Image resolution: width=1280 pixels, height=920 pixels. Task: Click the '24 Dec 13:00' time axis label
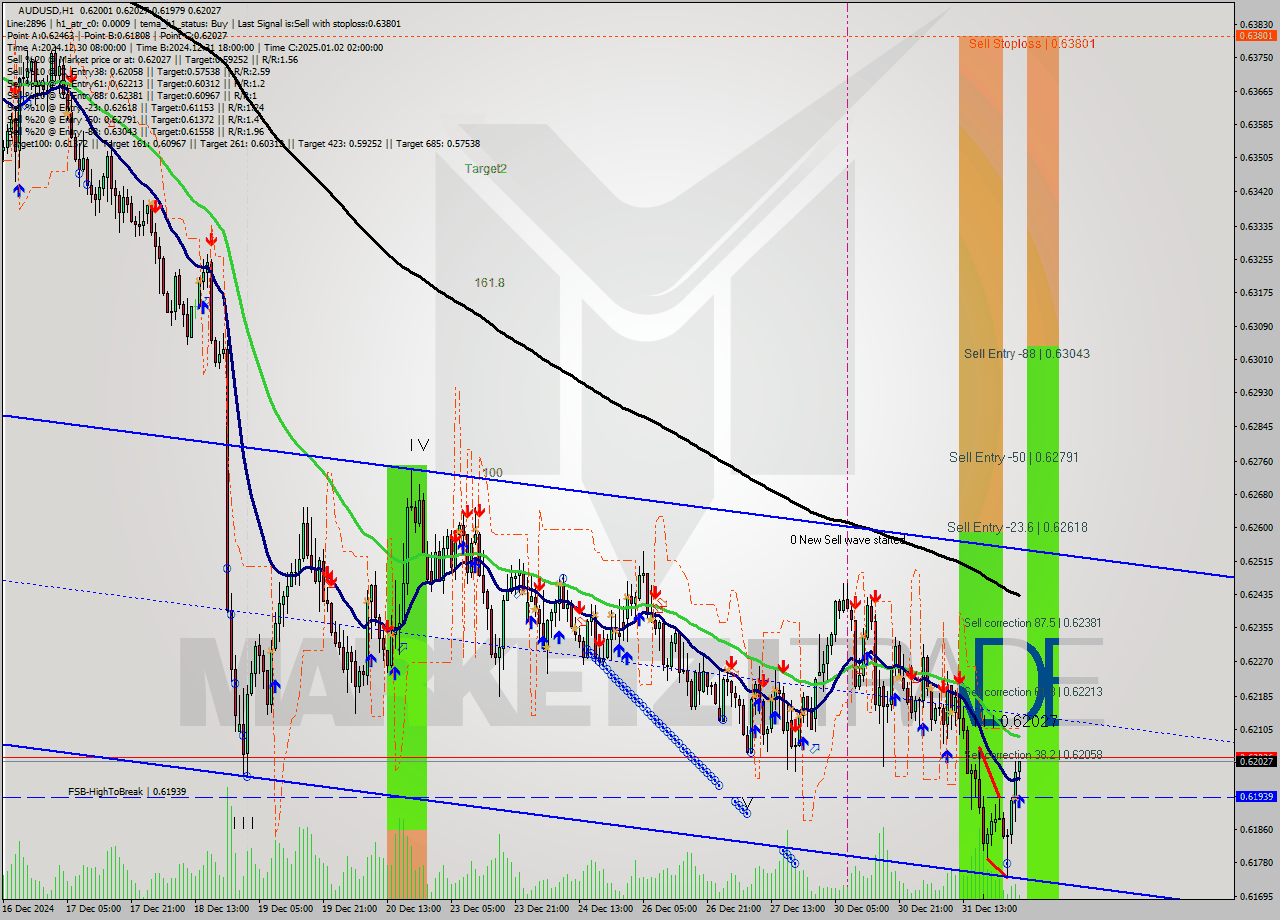605,909
